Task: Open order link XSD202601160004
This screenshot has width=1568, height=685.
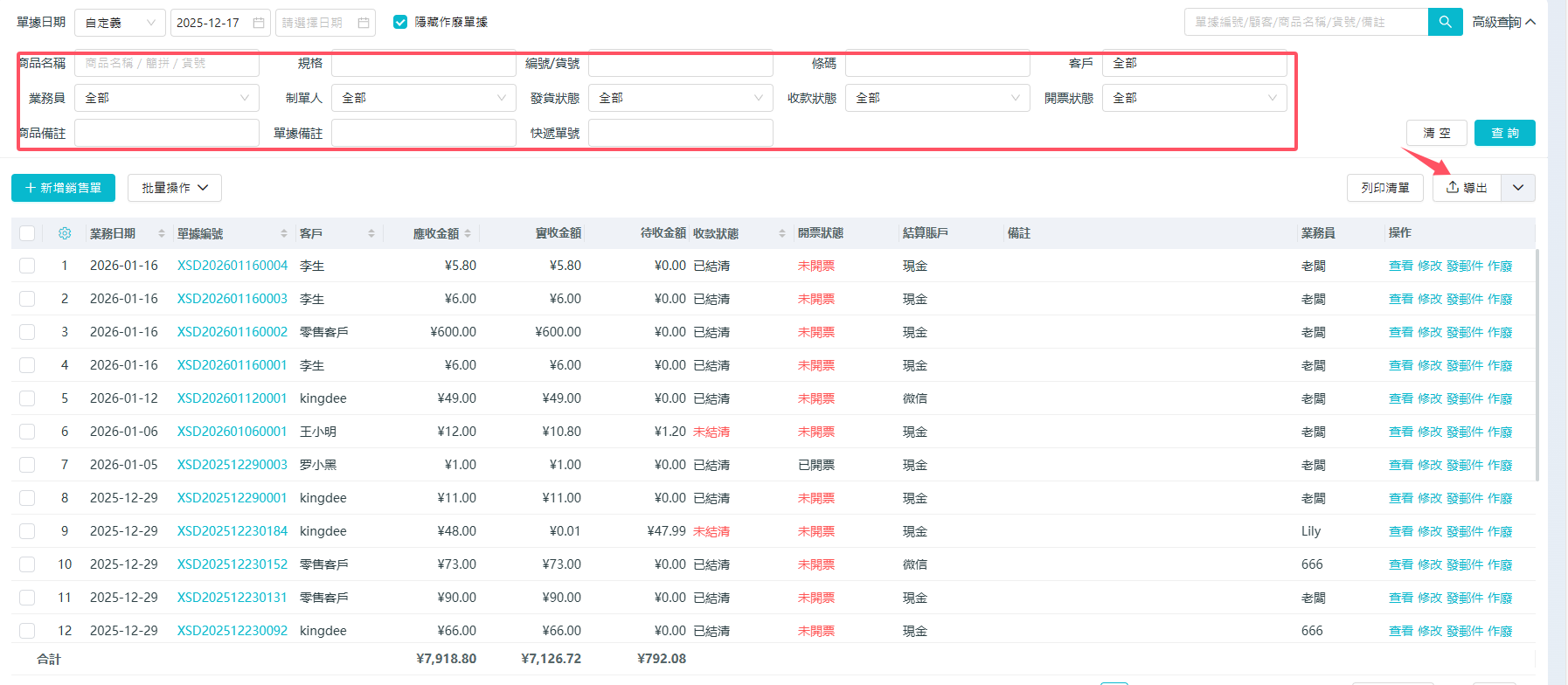Action: 232,266
